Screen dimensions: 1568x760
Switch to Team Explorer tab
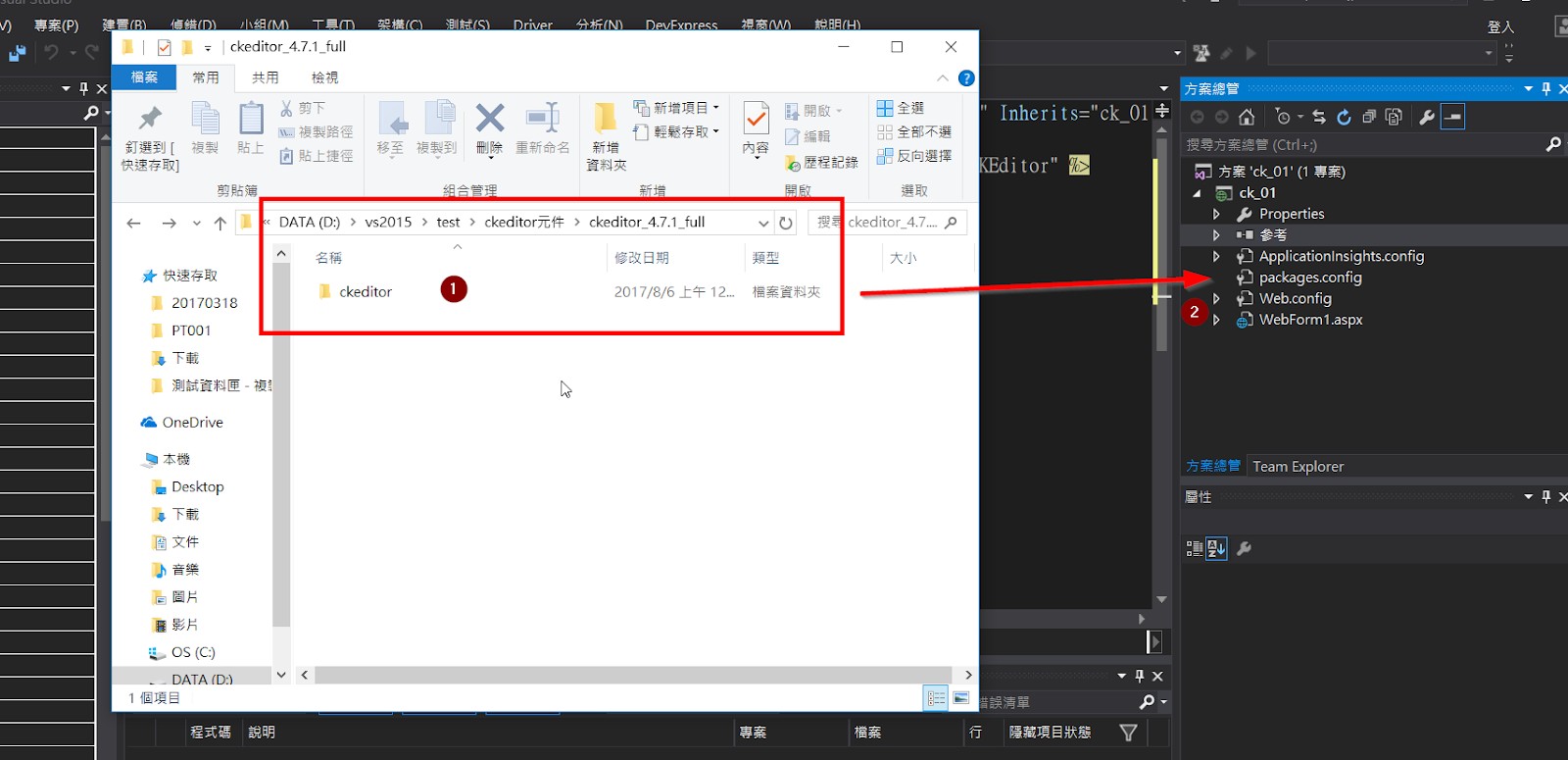(1298, 467)
